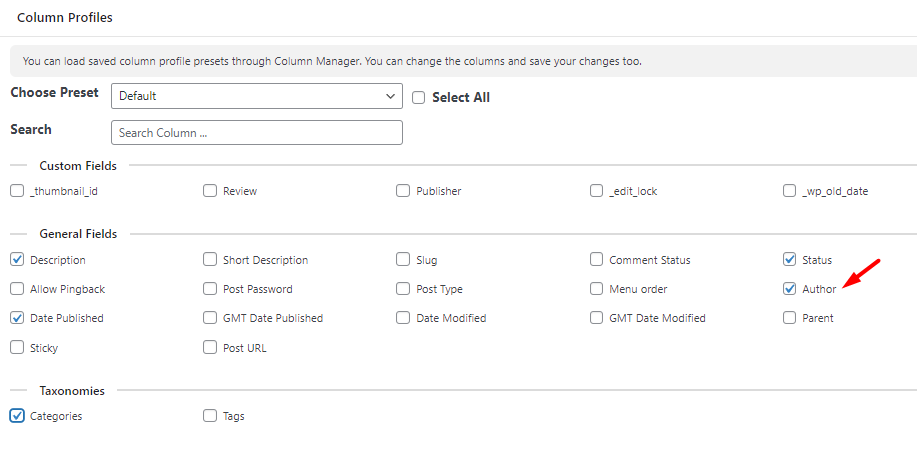Enable the Short Description column
Image resolution: width=917 pixels, height=460 pixels.
point(210,260)
